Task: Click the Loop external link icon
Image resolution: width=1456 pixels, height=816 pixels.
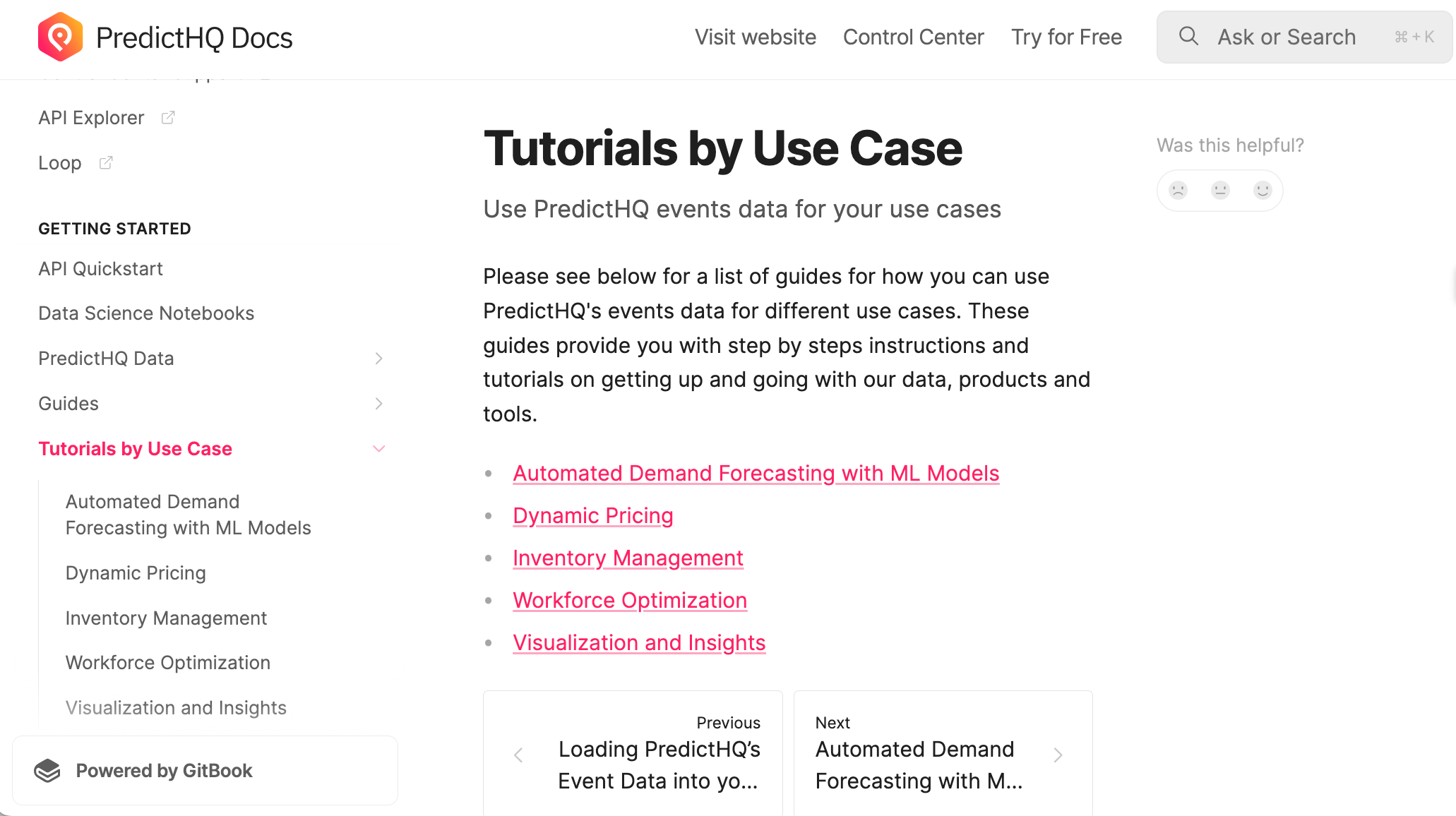Action: pos(106,162)
